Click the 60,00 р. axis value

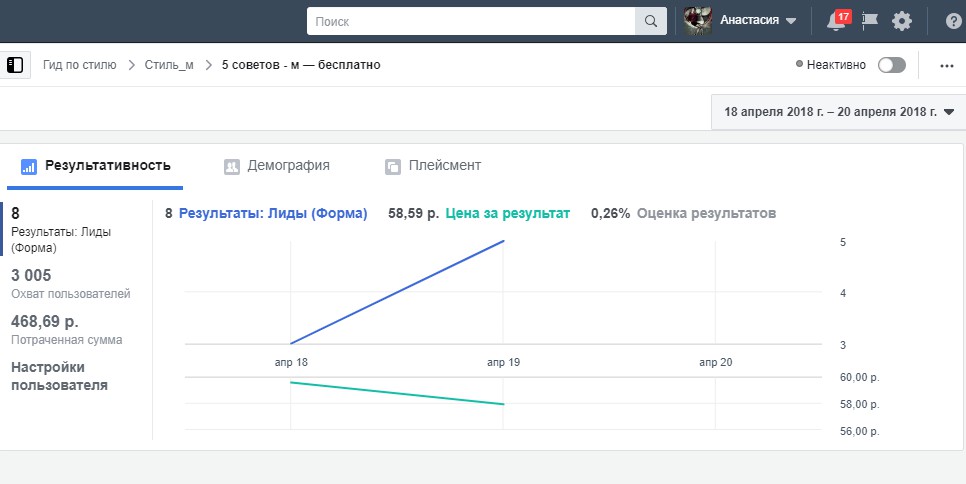[x=859, y=377]
